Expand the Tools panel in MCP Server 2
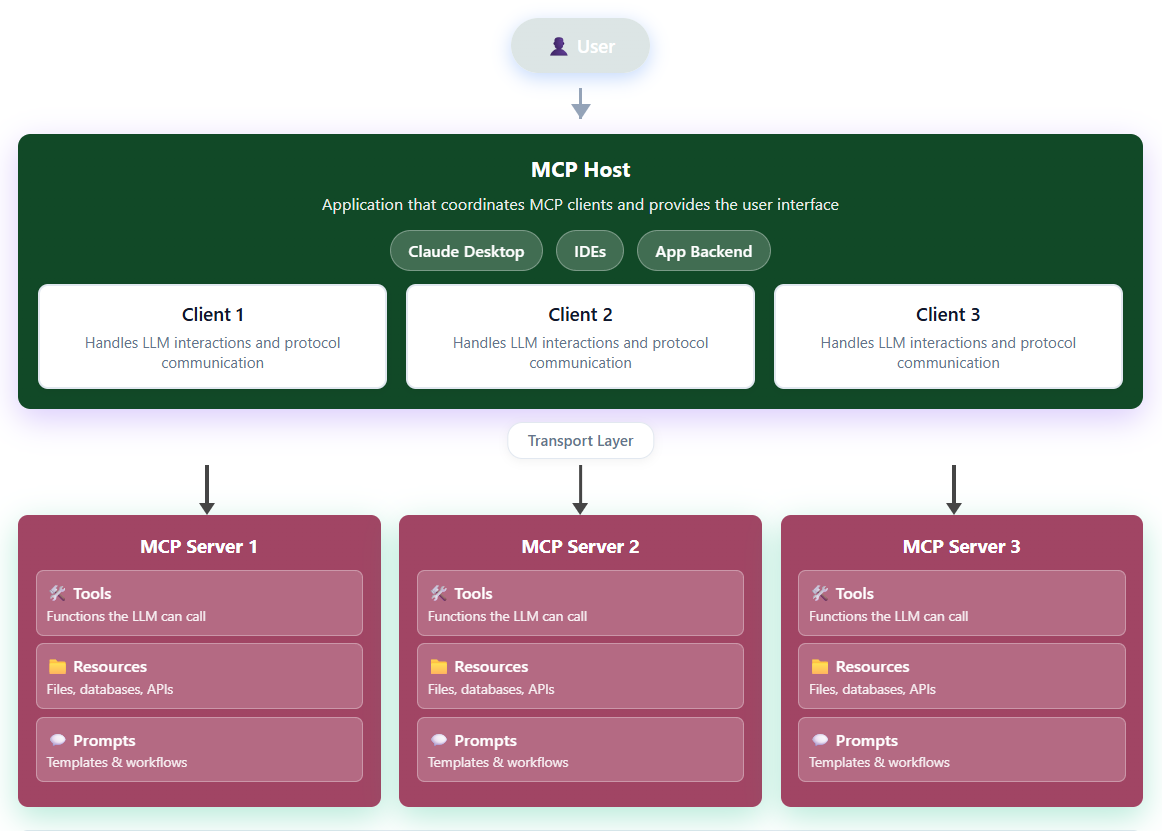1162x831 pixels. [580, 602]
